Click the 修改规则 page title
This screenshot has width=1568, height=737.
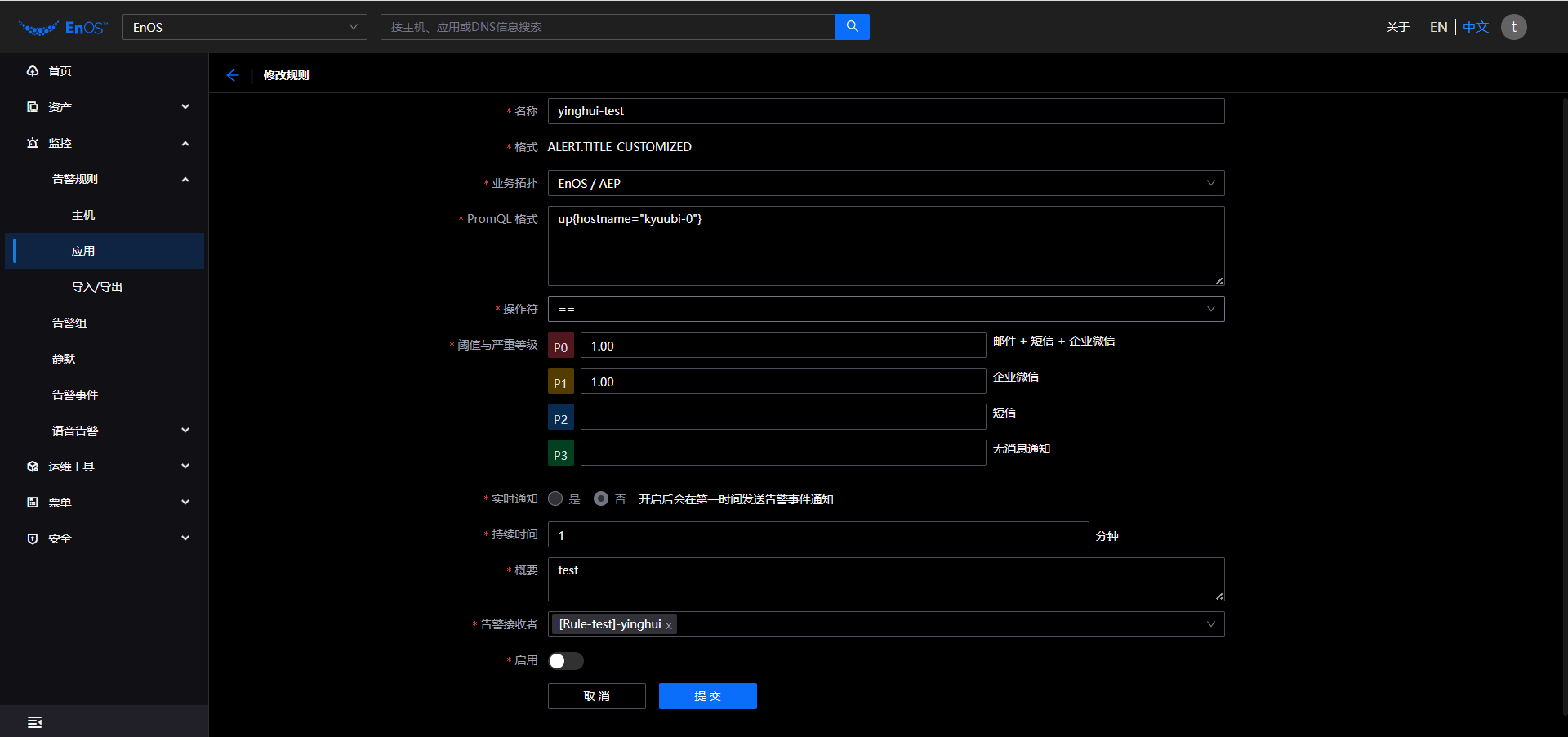286,75
